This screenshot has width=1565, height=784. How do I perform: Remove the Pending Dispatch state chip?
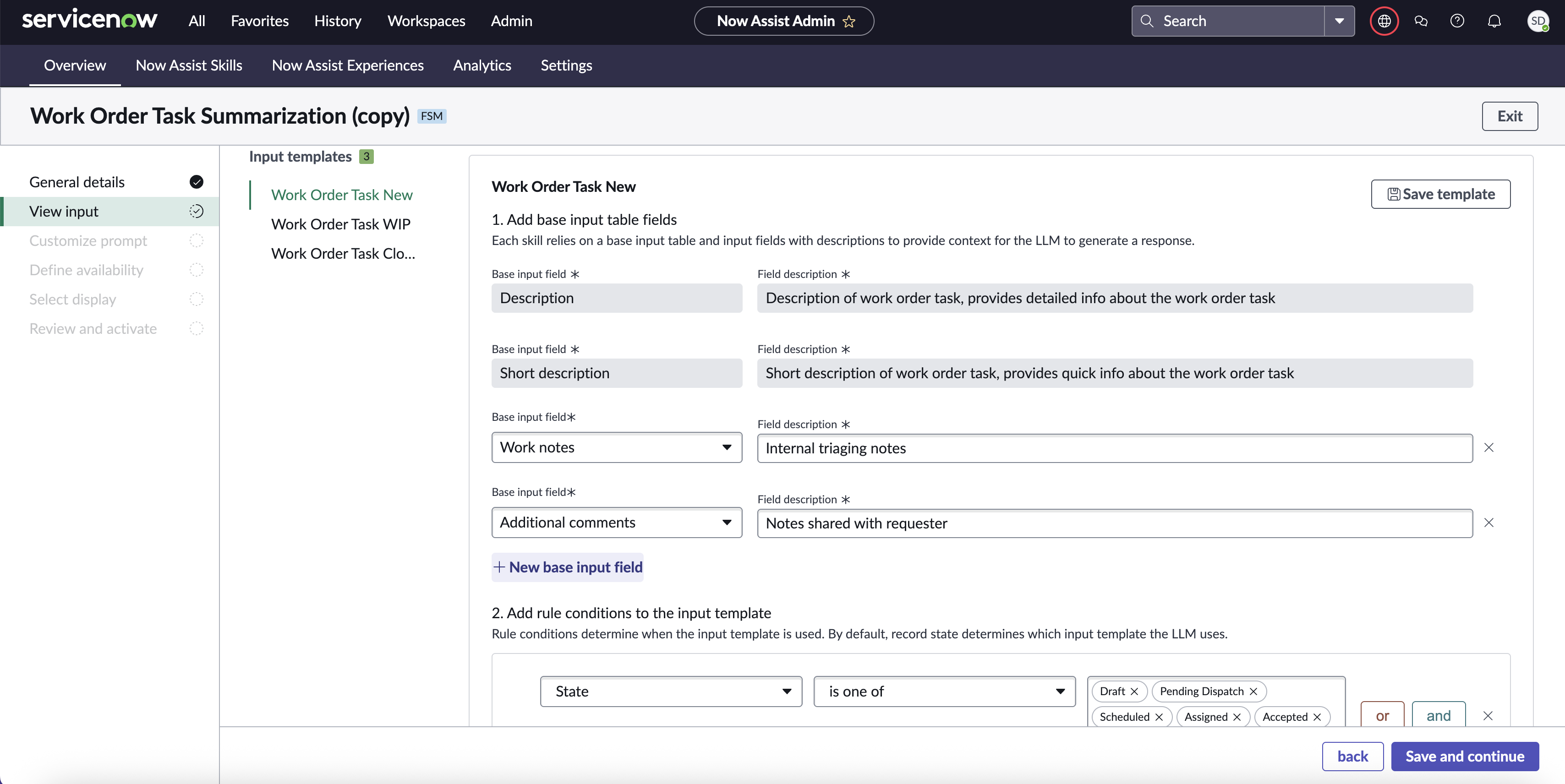[1253, 691]
